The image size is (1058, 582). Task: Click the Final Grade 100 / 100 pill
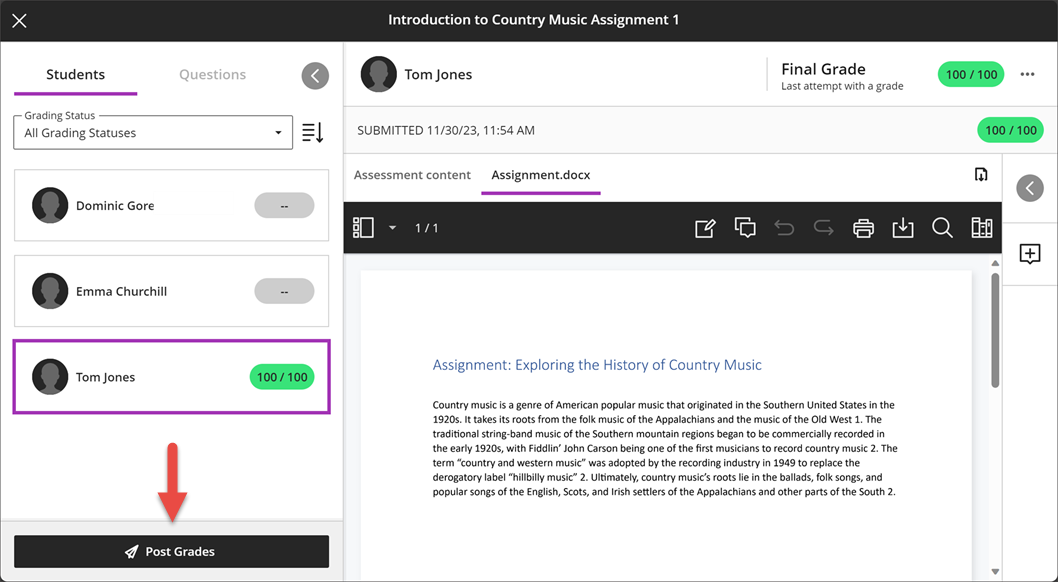tap(971, 74)
